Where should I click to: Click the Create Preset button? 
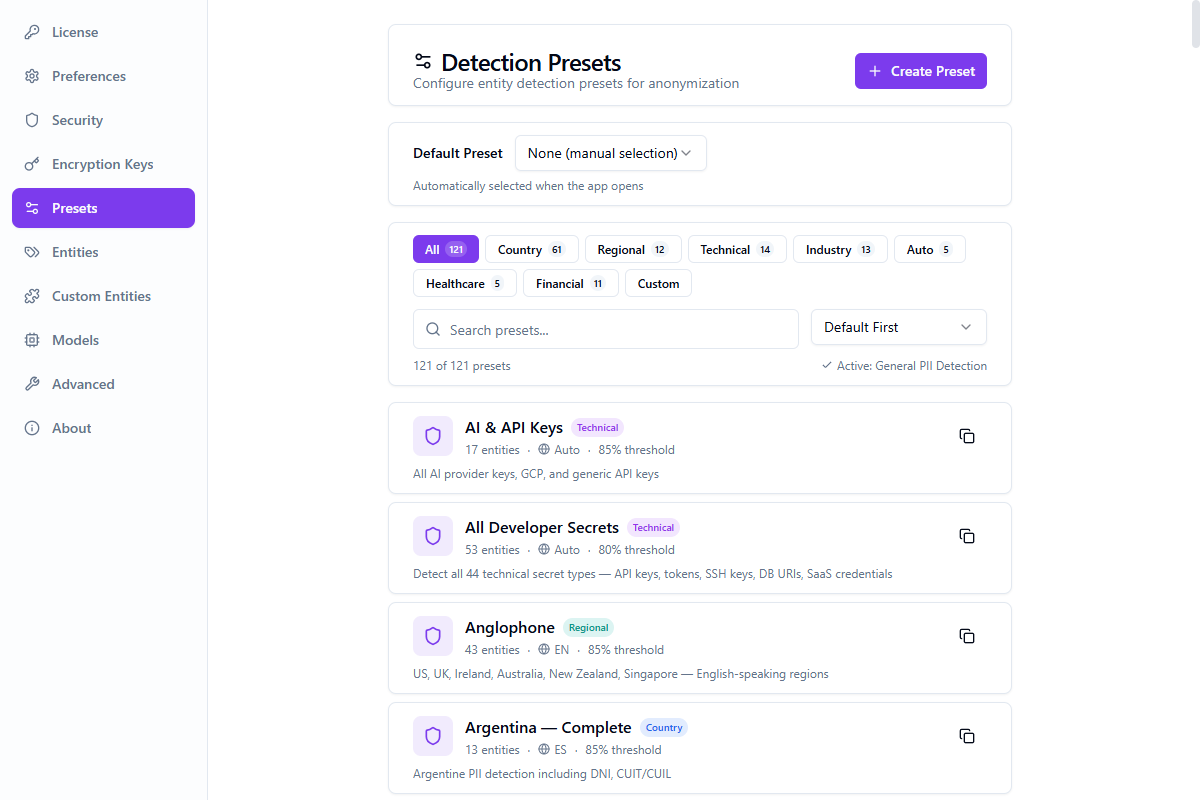tap(920, 71)
